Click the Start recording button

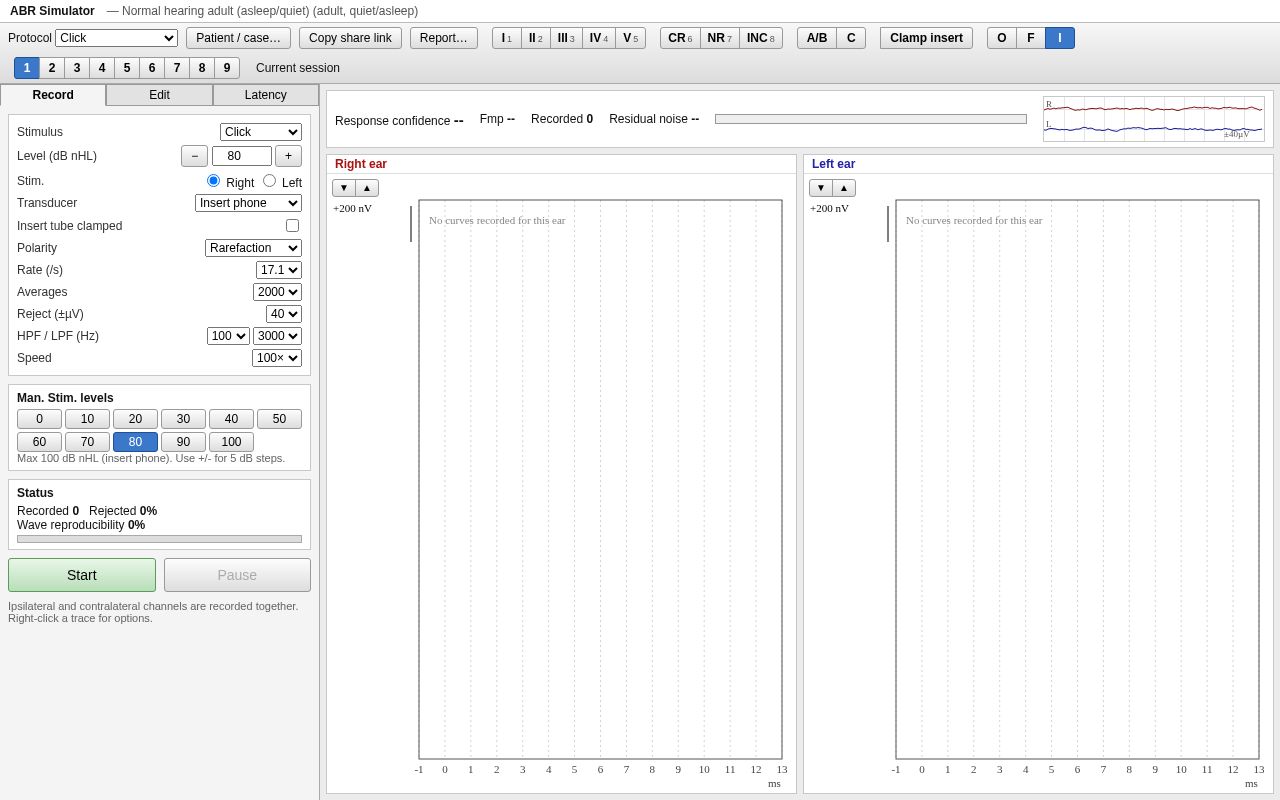tap(82, 575)
